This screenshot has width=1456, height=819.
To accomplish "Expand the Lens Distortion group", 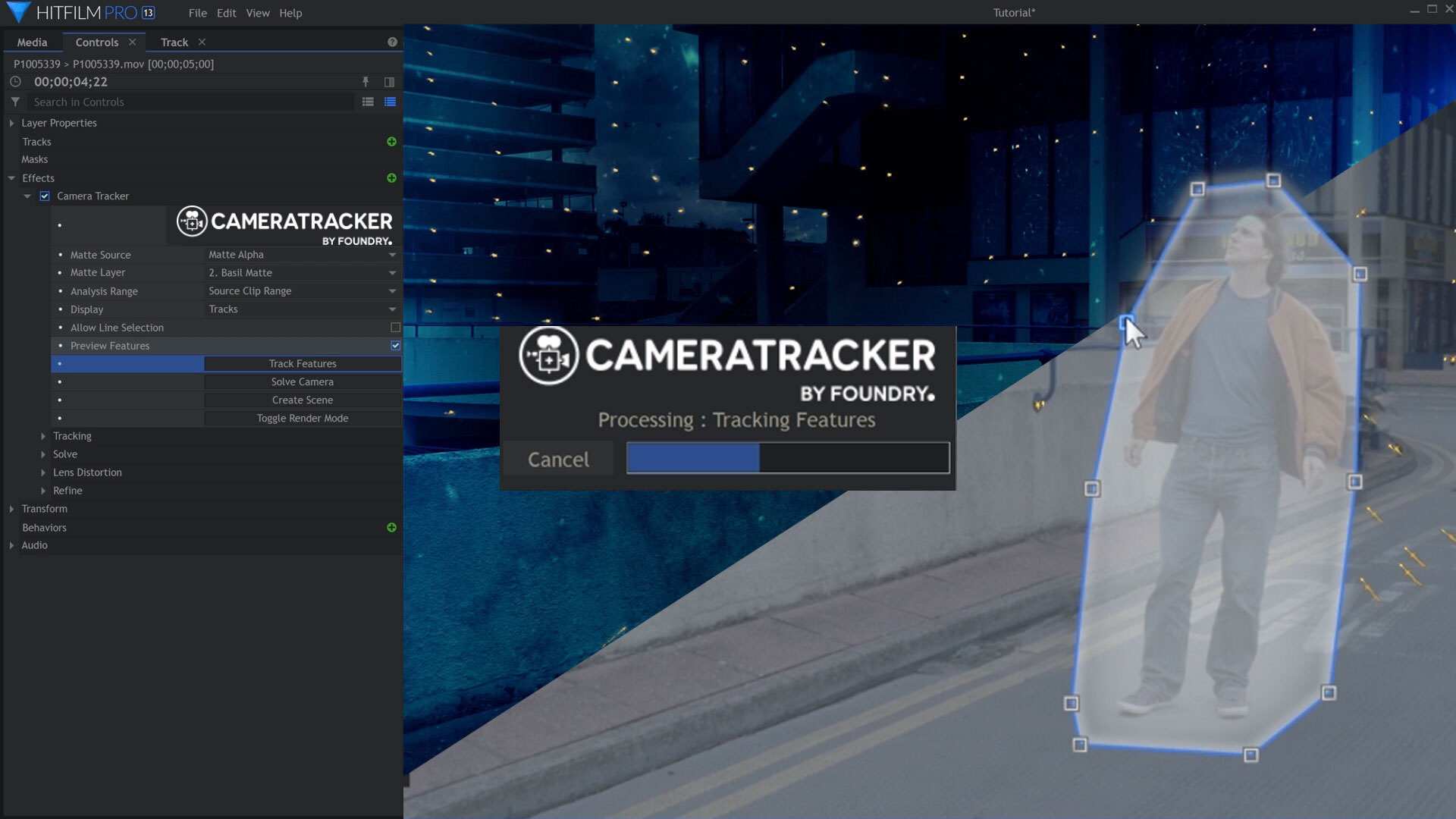I will 43,473.
